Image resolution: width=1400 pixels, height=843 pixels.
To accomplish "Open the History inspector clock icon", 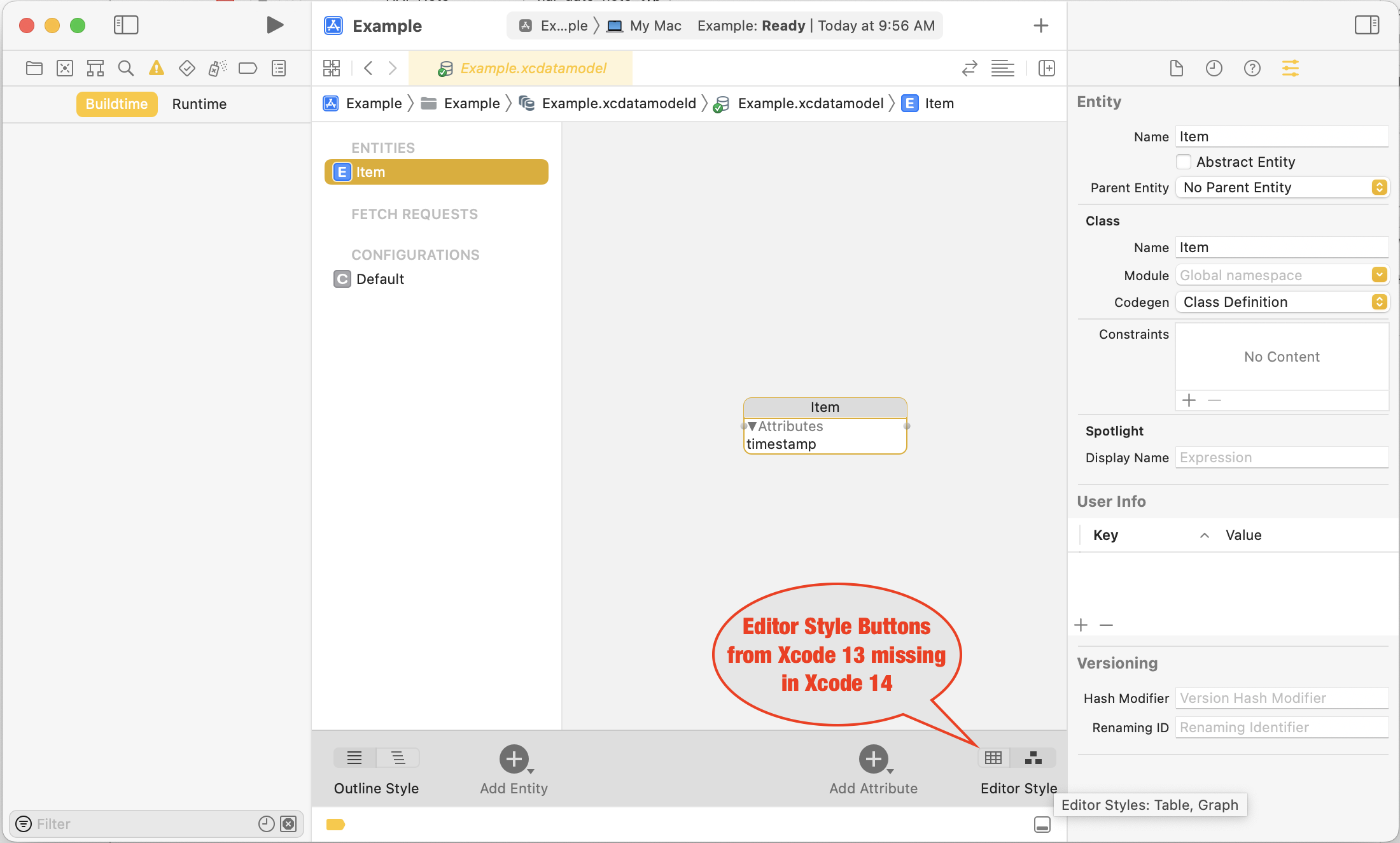I will (x=1214, y=68).
